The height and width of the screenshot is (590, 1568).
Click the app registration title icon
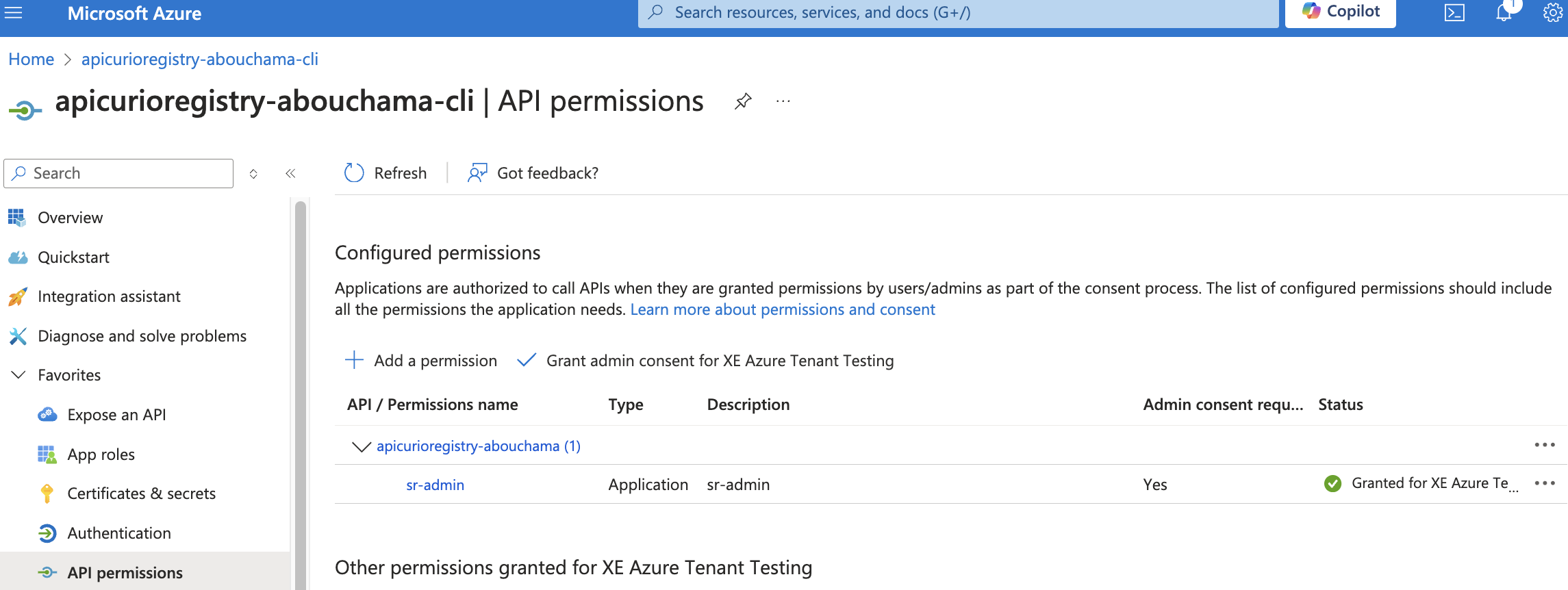click(25, 110)
